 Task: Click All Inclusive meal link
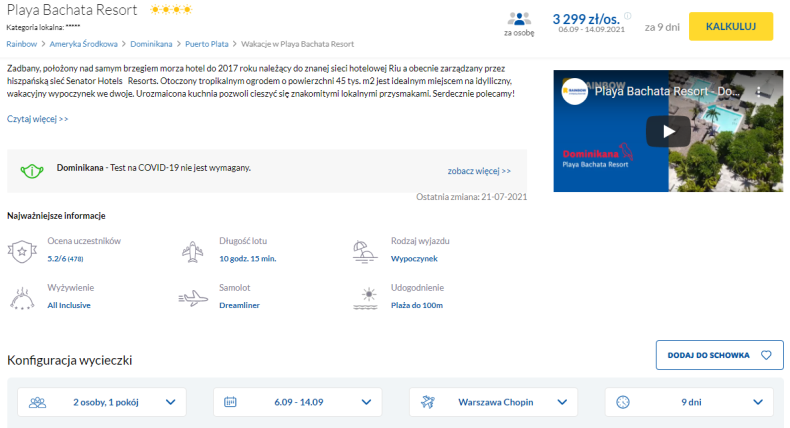coord(69,305)
